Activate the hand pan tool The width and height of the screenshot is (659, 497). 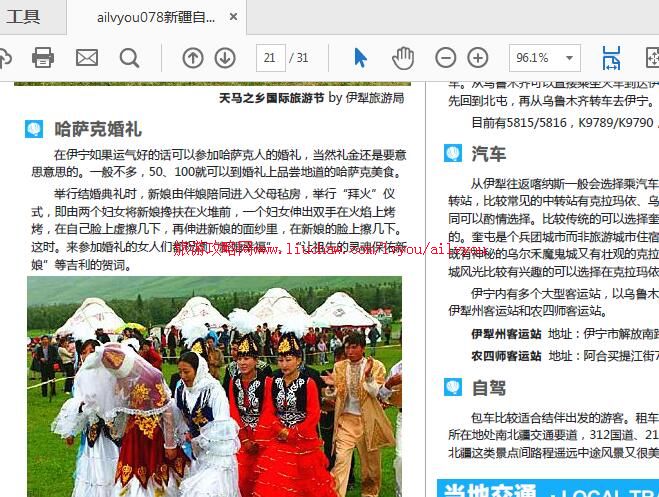pyautogui.click(x=402, y=58)
